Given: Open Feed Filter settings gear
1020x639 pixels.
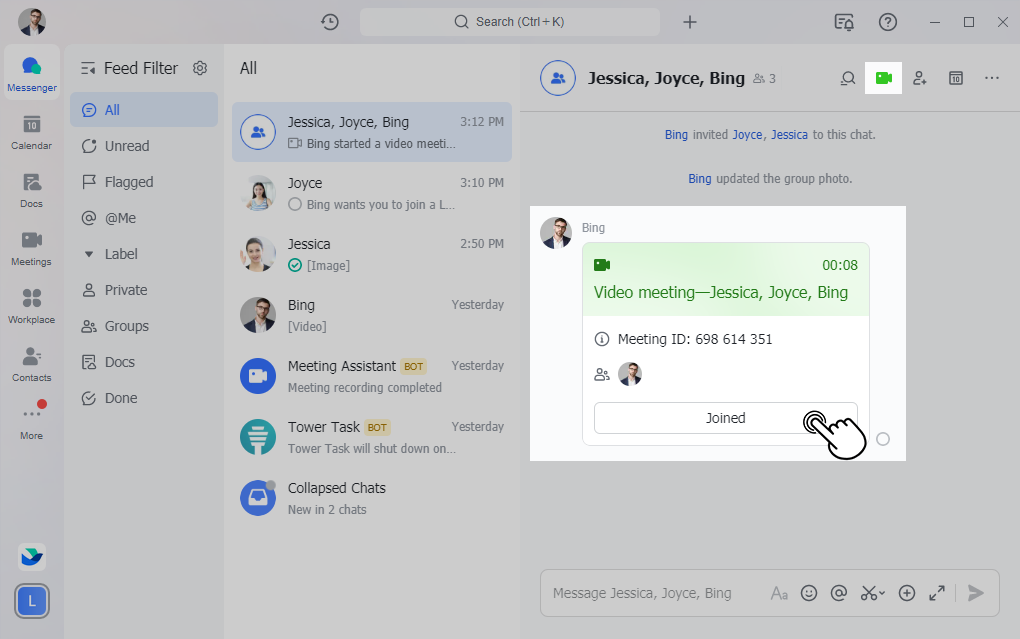Looking at the screenshot, I should click(x=200, y=68).
